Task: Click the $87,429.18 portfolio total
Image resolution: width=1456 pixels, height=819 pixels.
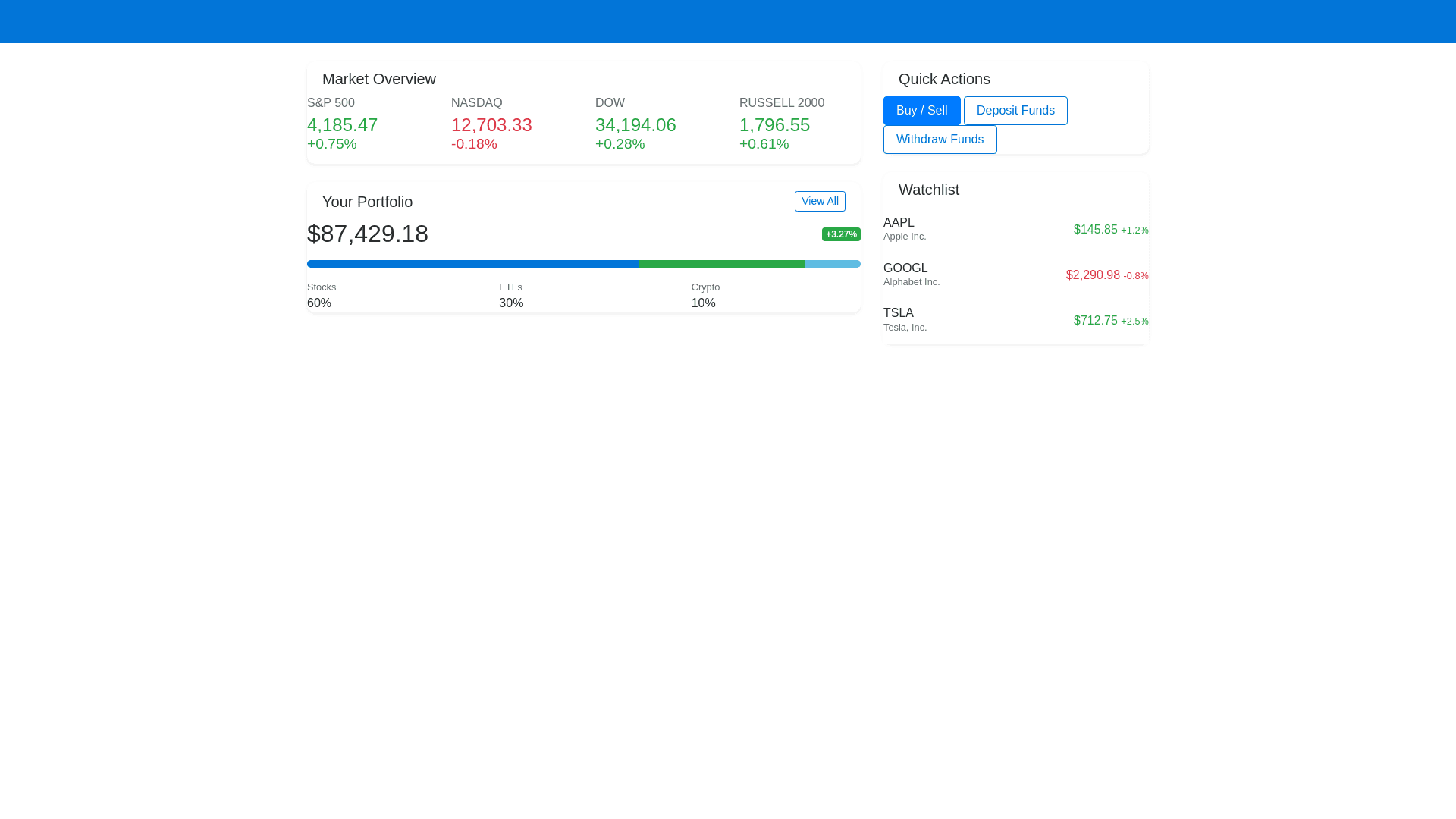Action: pyautogui.click(x=368, y=234)
